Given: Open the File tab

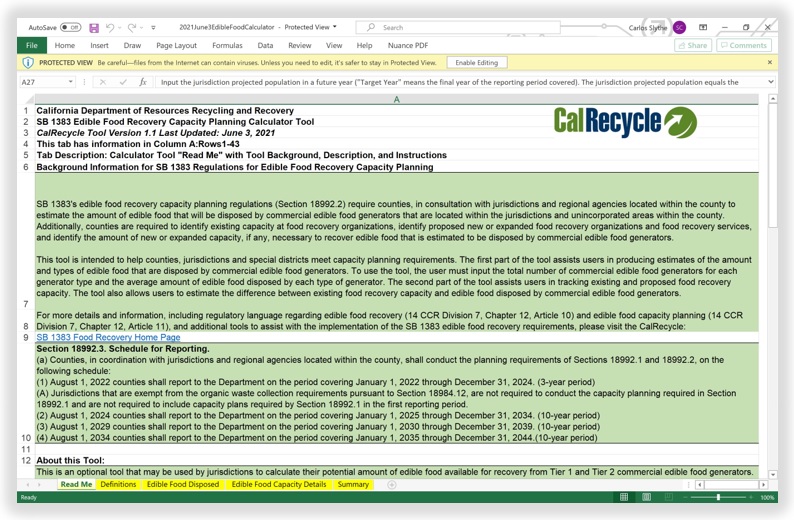Looking at the screenshot, I should pyautogui.click(x=31, y=46).
